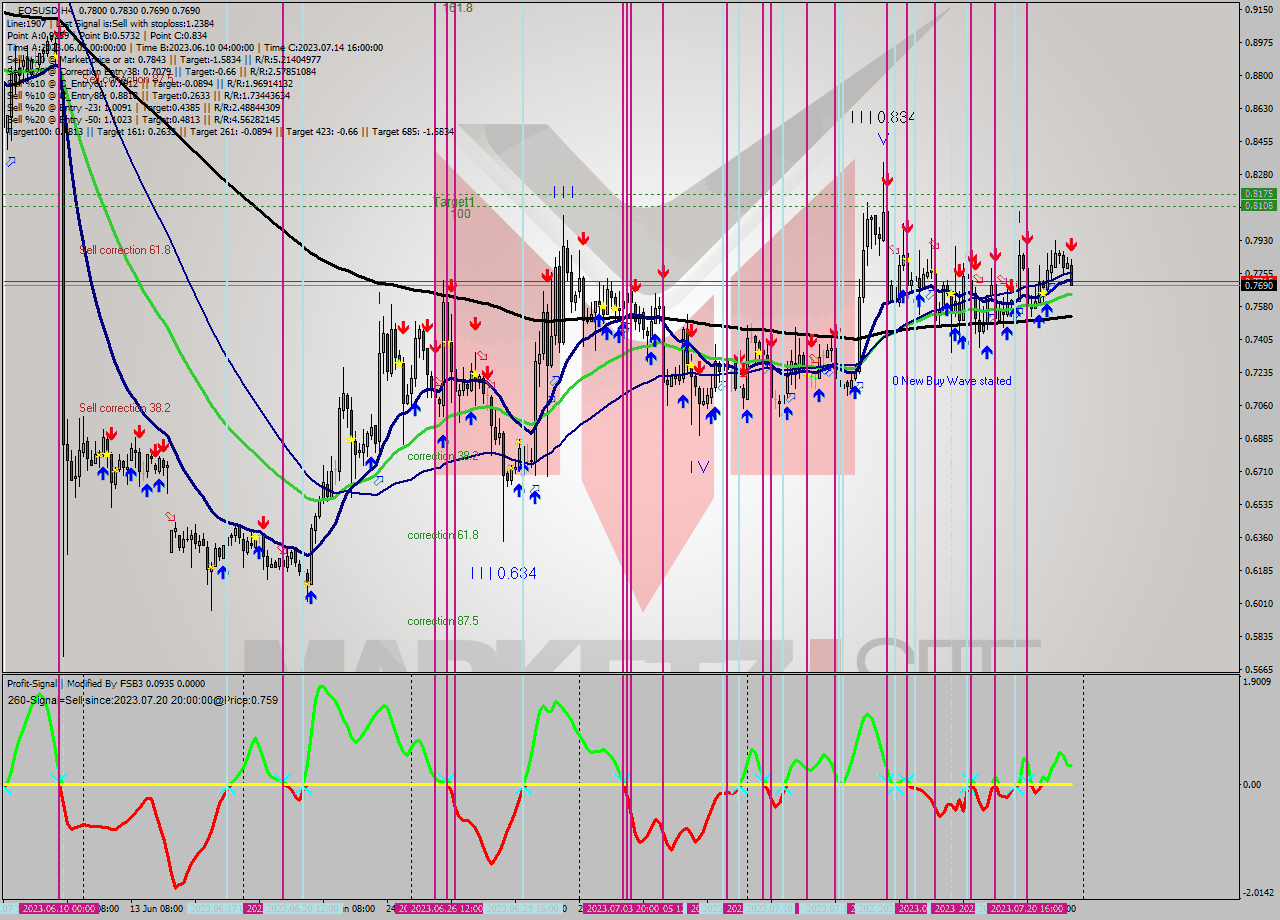Image resolution: width=1280 pixels, height=920 pixels.
Task: Click the green 0.8108 price level tag
Action: pos(1258,205)
